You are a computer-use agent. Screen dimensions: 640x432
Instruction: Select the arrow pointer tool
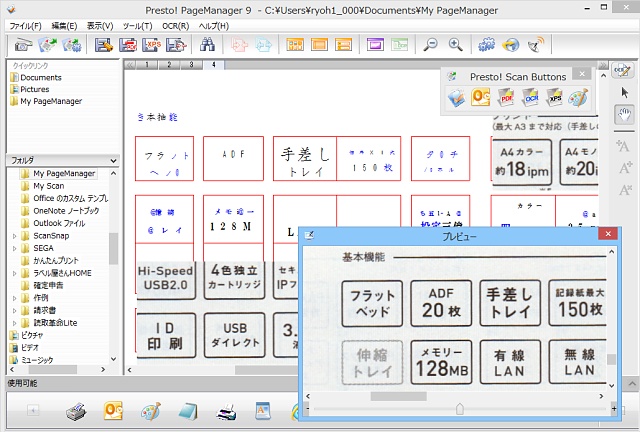coord(624,93)
